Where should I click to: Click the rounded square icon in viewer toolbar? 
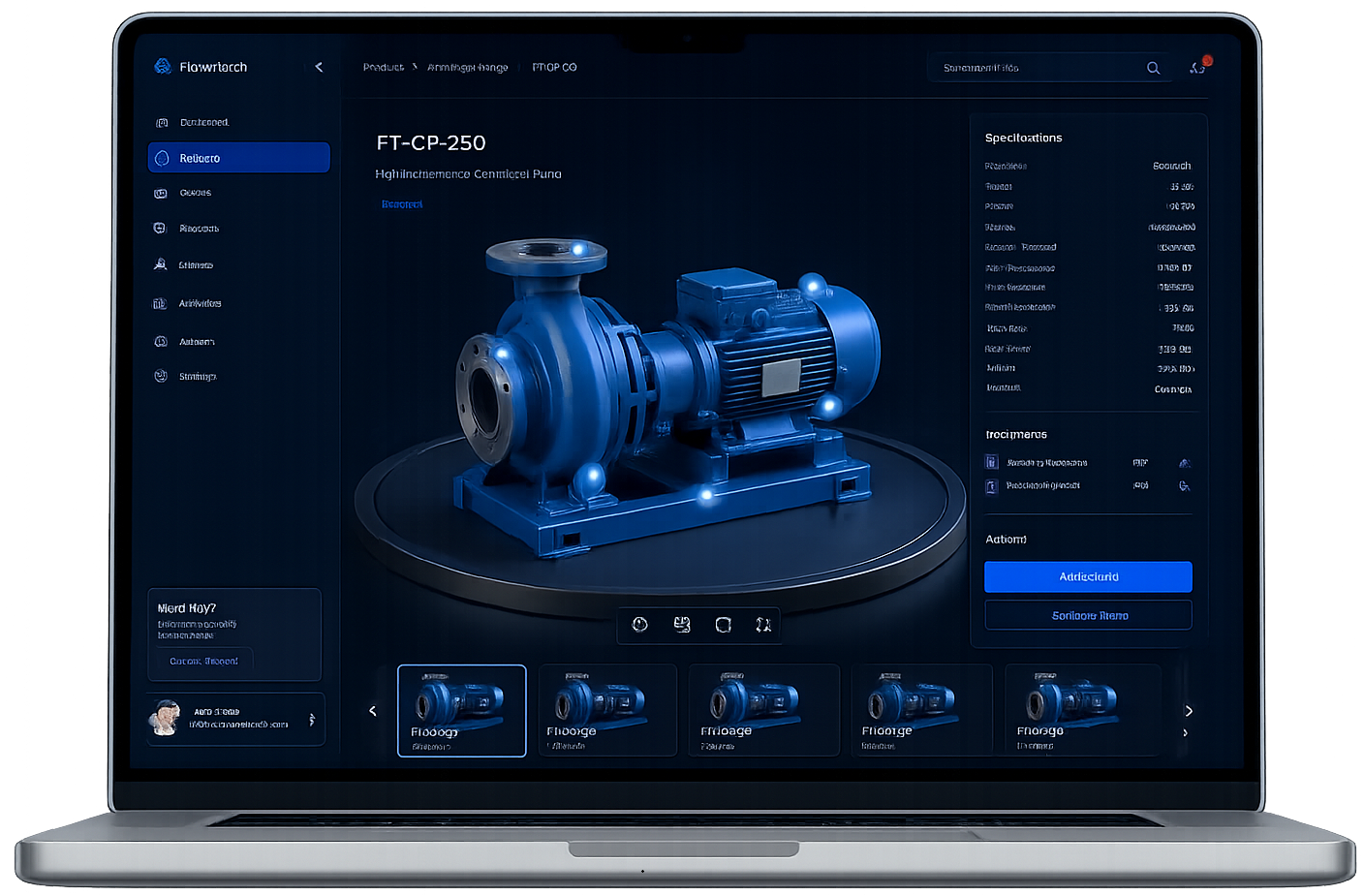723,625
